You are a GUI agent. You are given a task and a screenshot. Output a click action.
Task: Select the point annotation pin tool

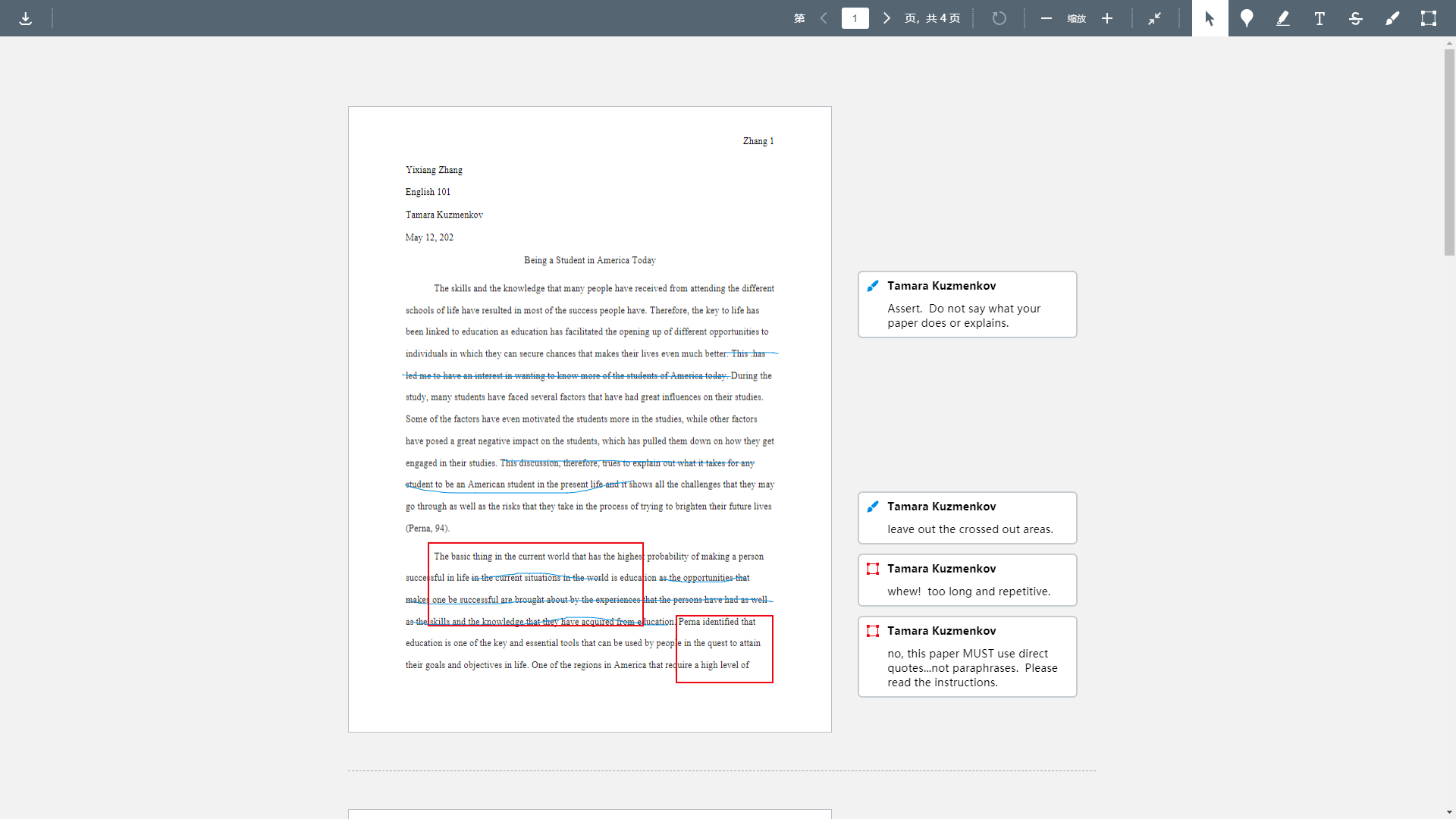click(1247, 18)
